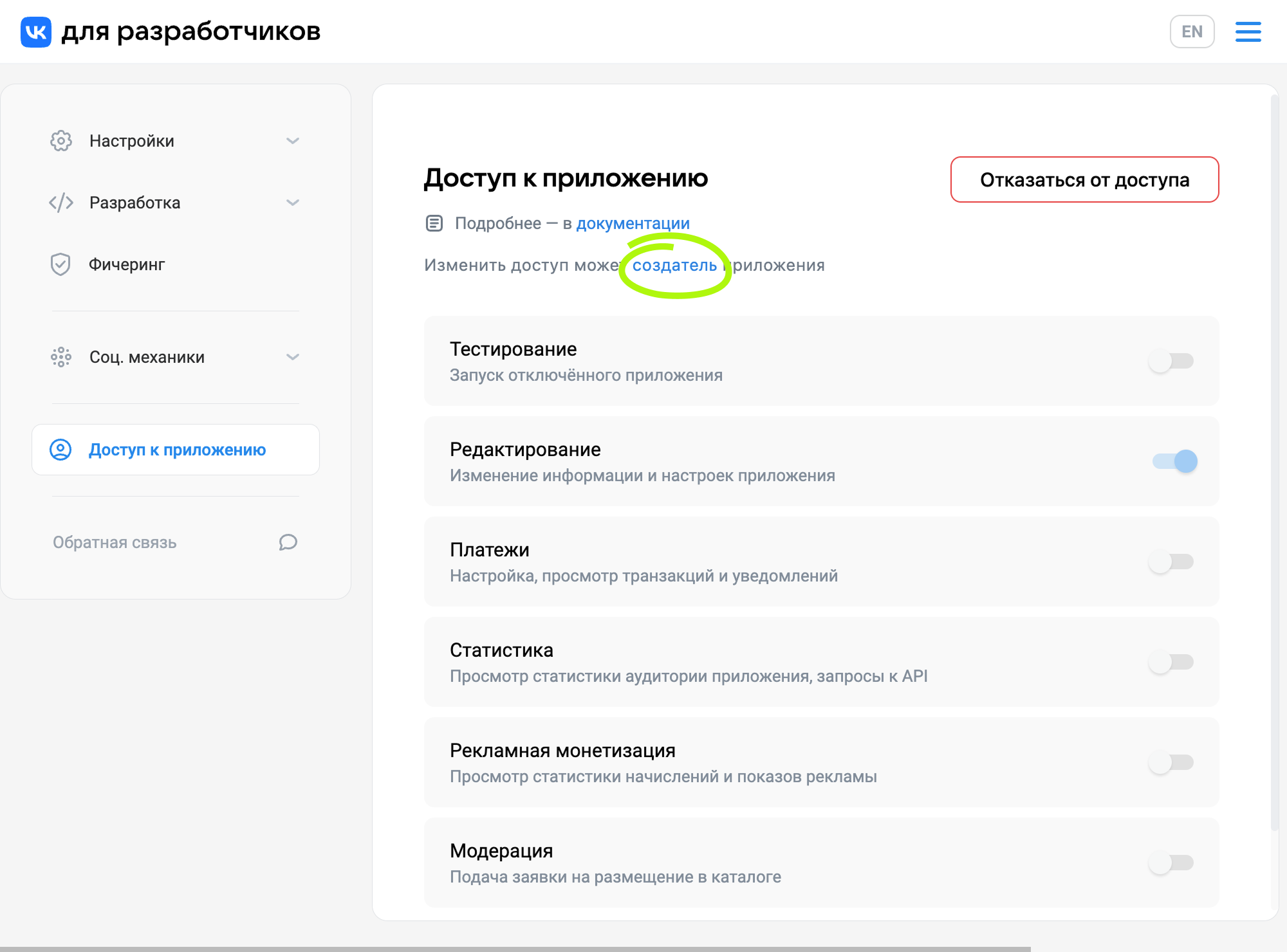Click the horizontal scrollbar at the page bottom

515,949
